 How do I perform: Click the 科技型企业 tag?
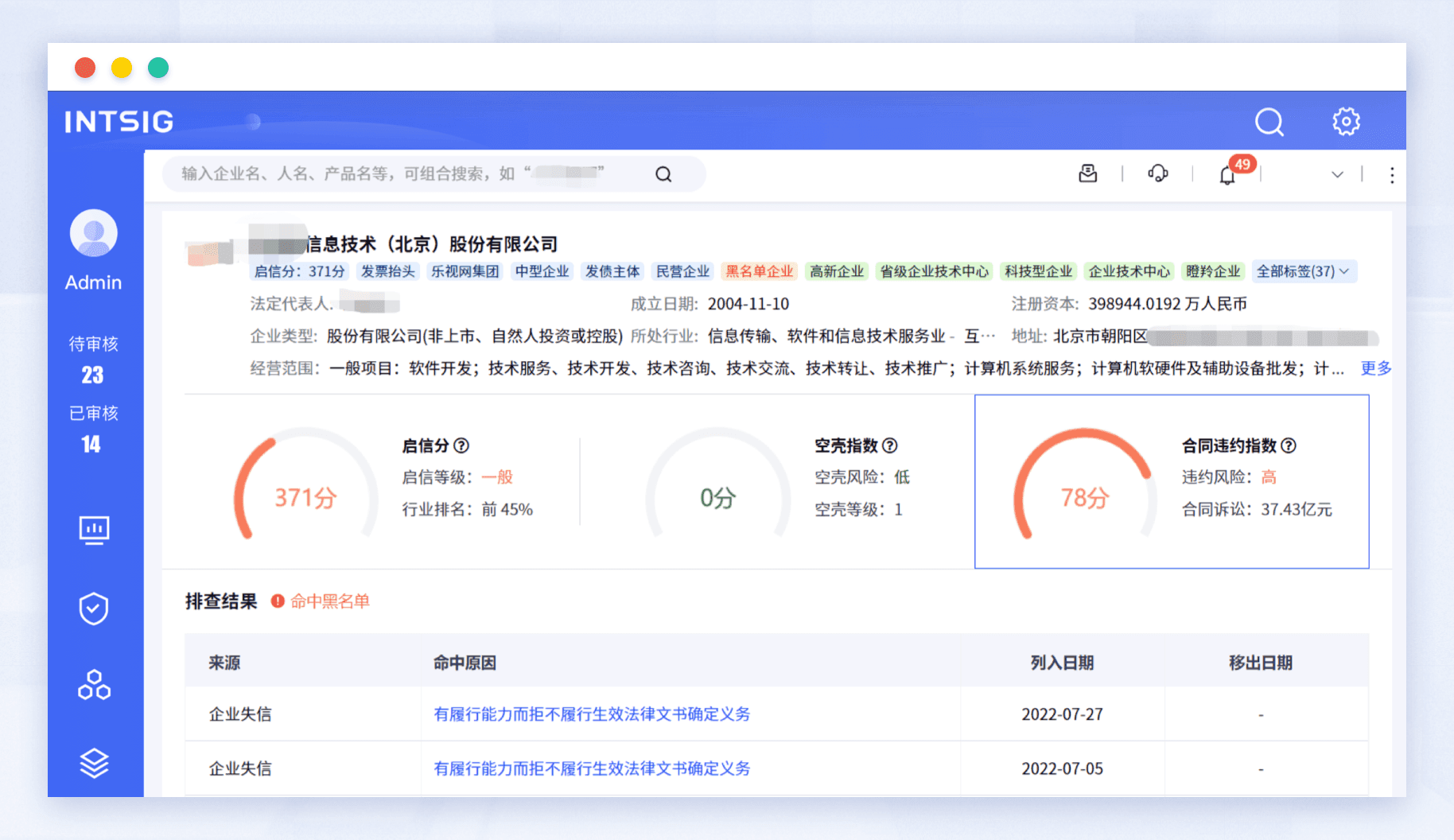[x=1038, y=271]
